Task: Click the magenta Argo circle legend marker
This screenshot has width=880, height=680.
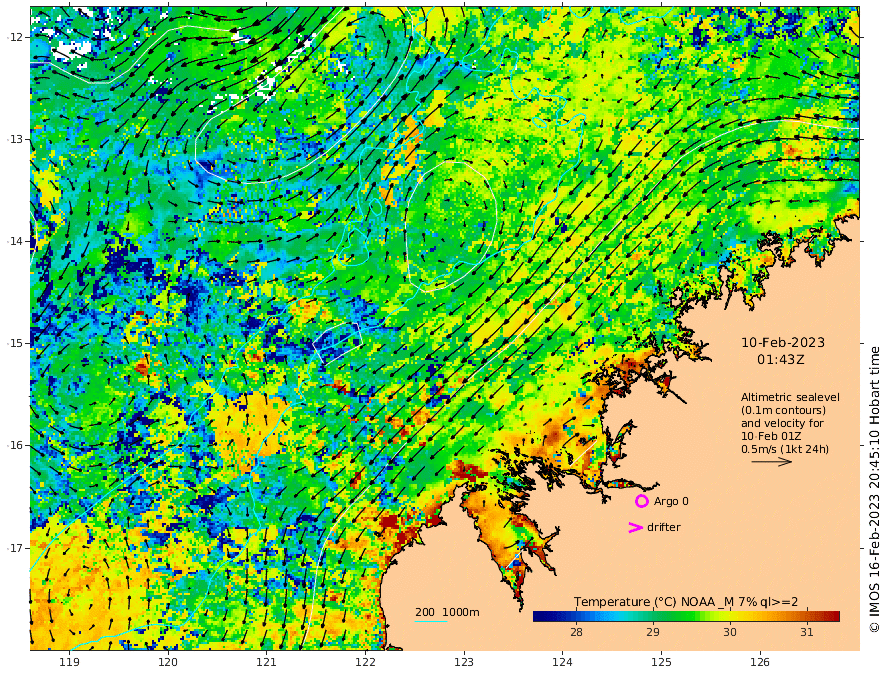Action: 641,501
